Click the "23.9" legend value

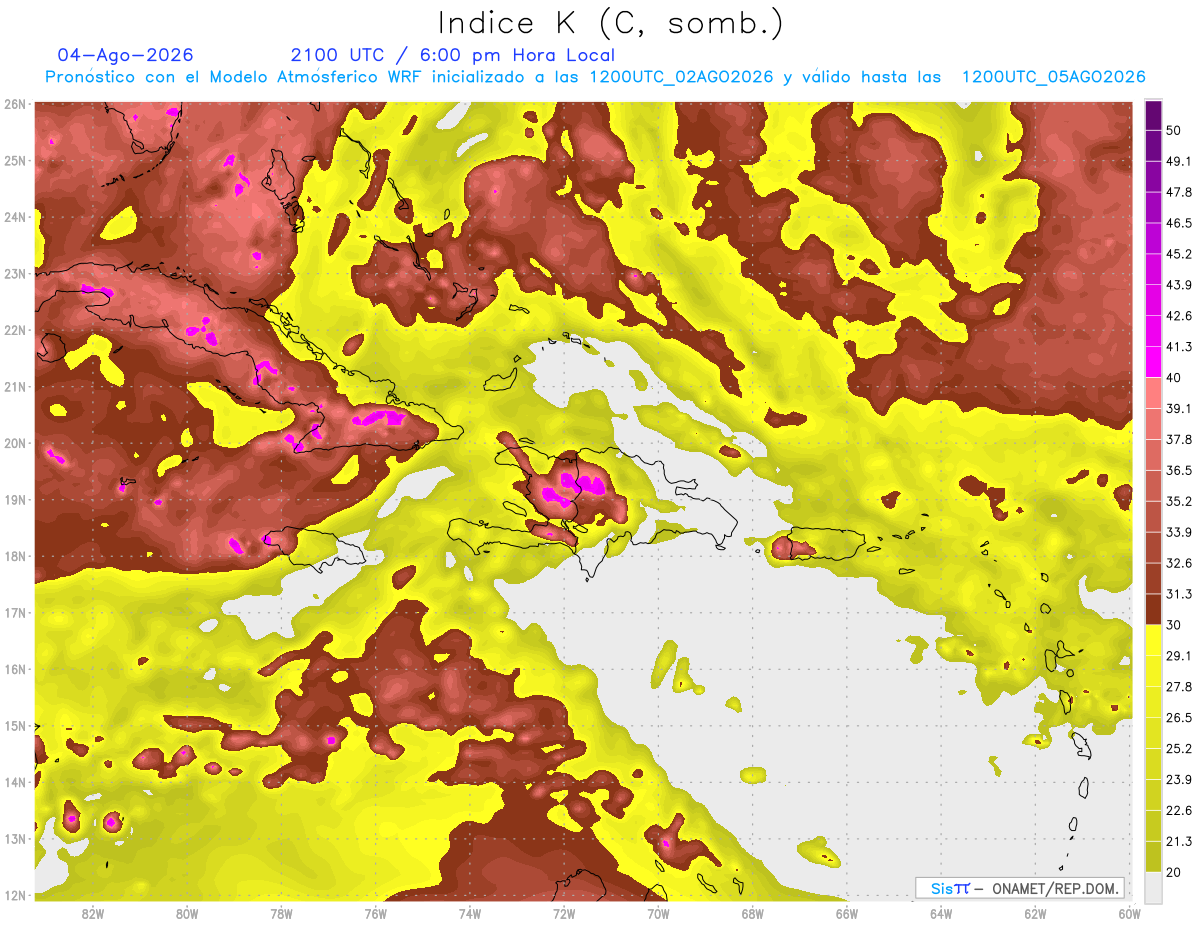click(1179, 780)
